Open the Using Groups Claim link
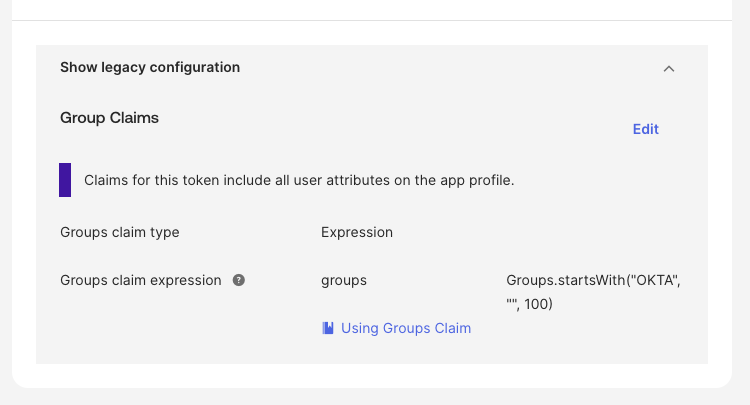Viewport: 750px width, 405px height. point(406,328)
